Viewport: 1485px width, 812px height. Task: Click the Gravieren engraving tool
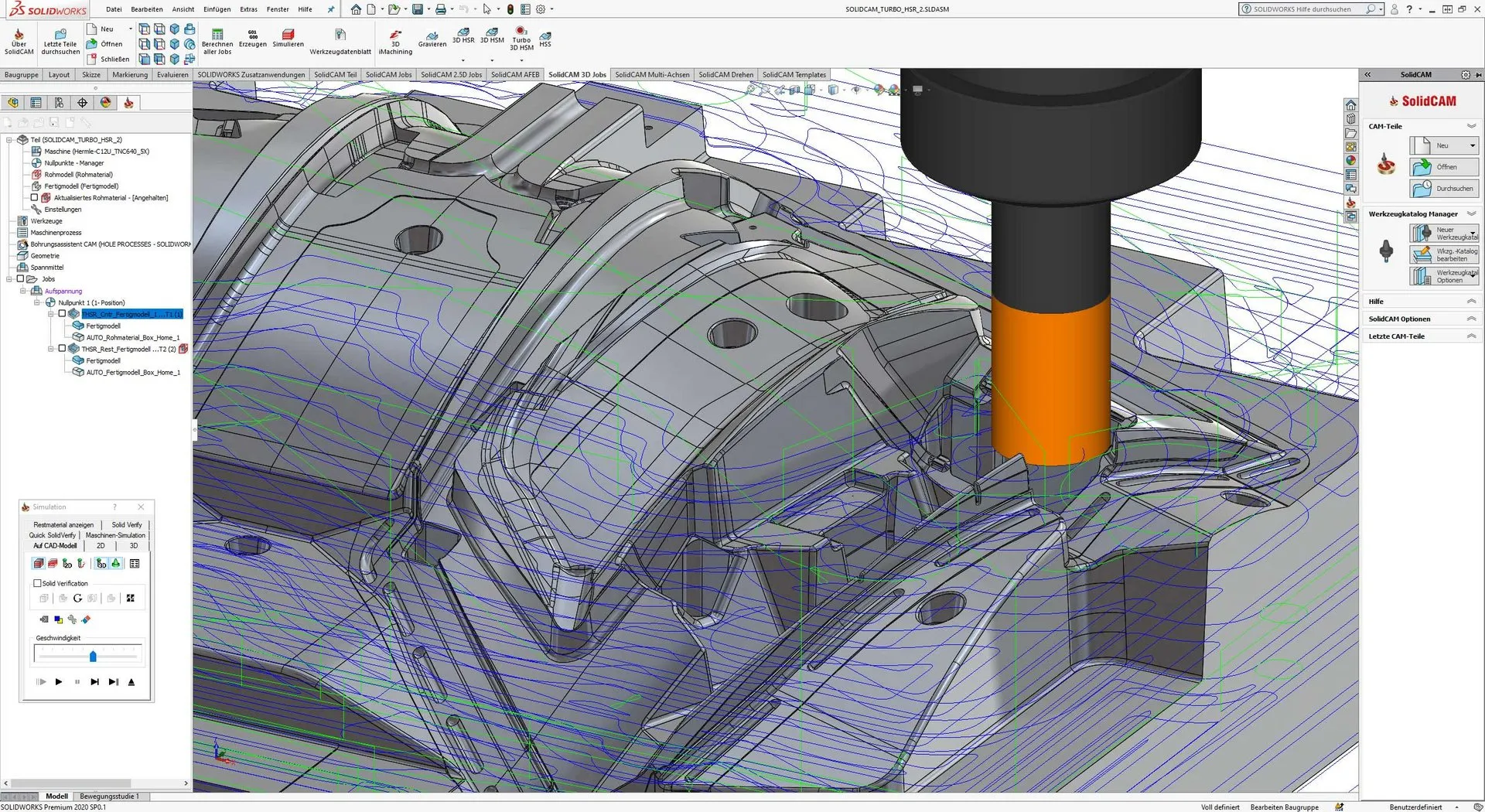tap(432, 36)
